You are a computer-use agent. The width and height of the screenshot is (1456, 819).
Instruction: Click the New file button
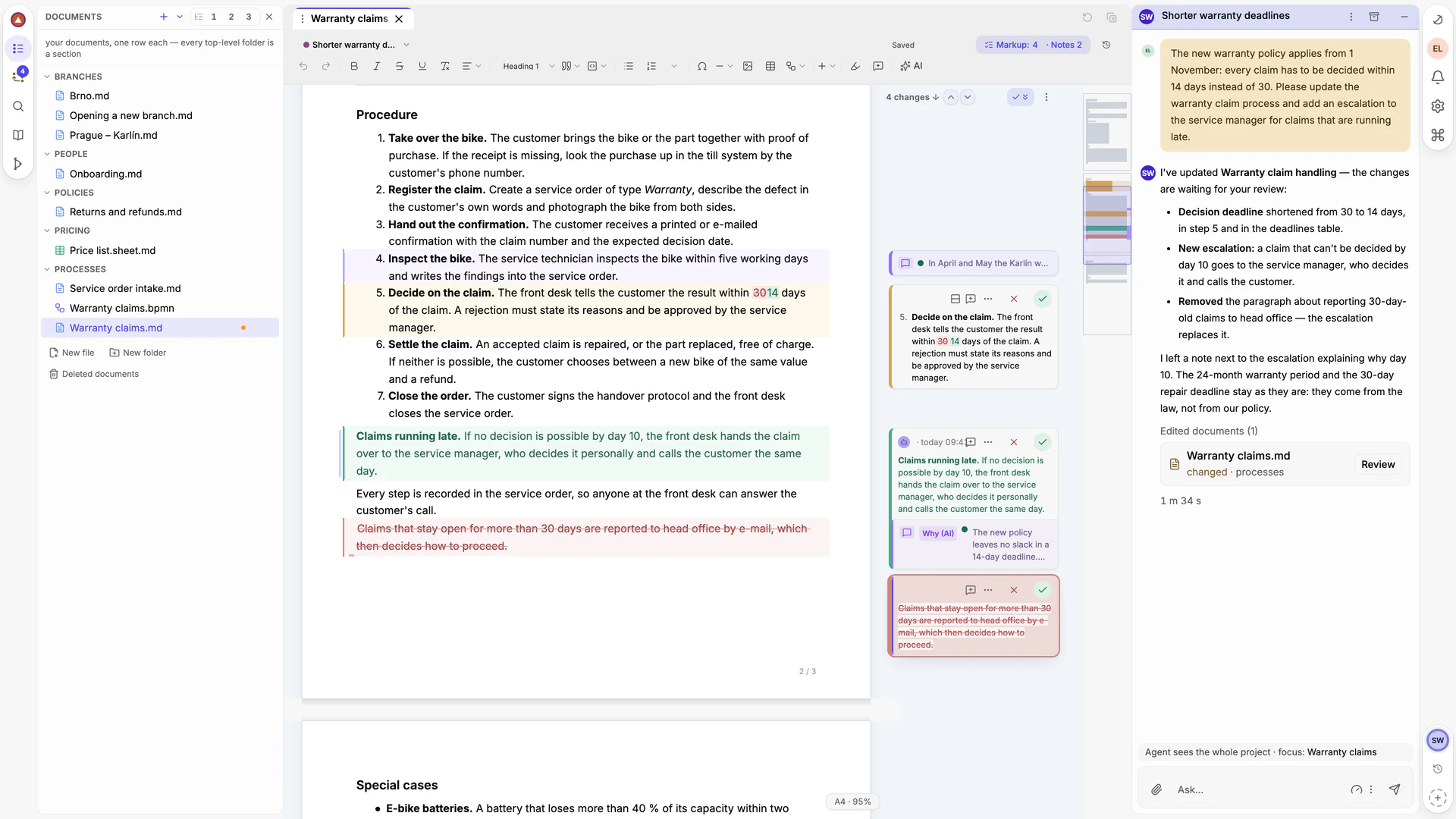71,353
